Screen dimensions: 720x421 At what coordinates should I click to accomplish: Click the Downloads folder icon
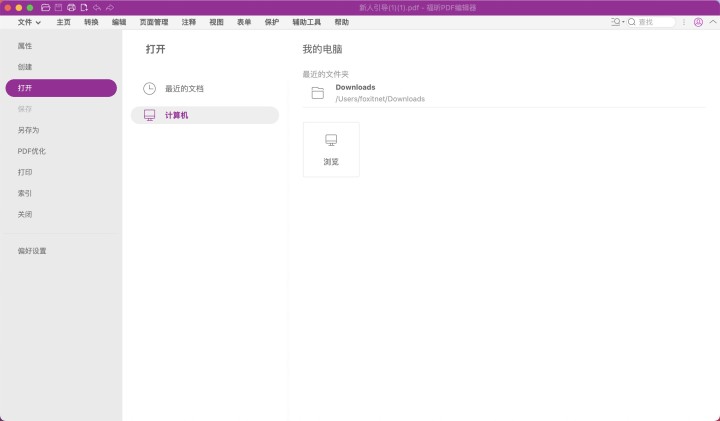tap(318, 93)
